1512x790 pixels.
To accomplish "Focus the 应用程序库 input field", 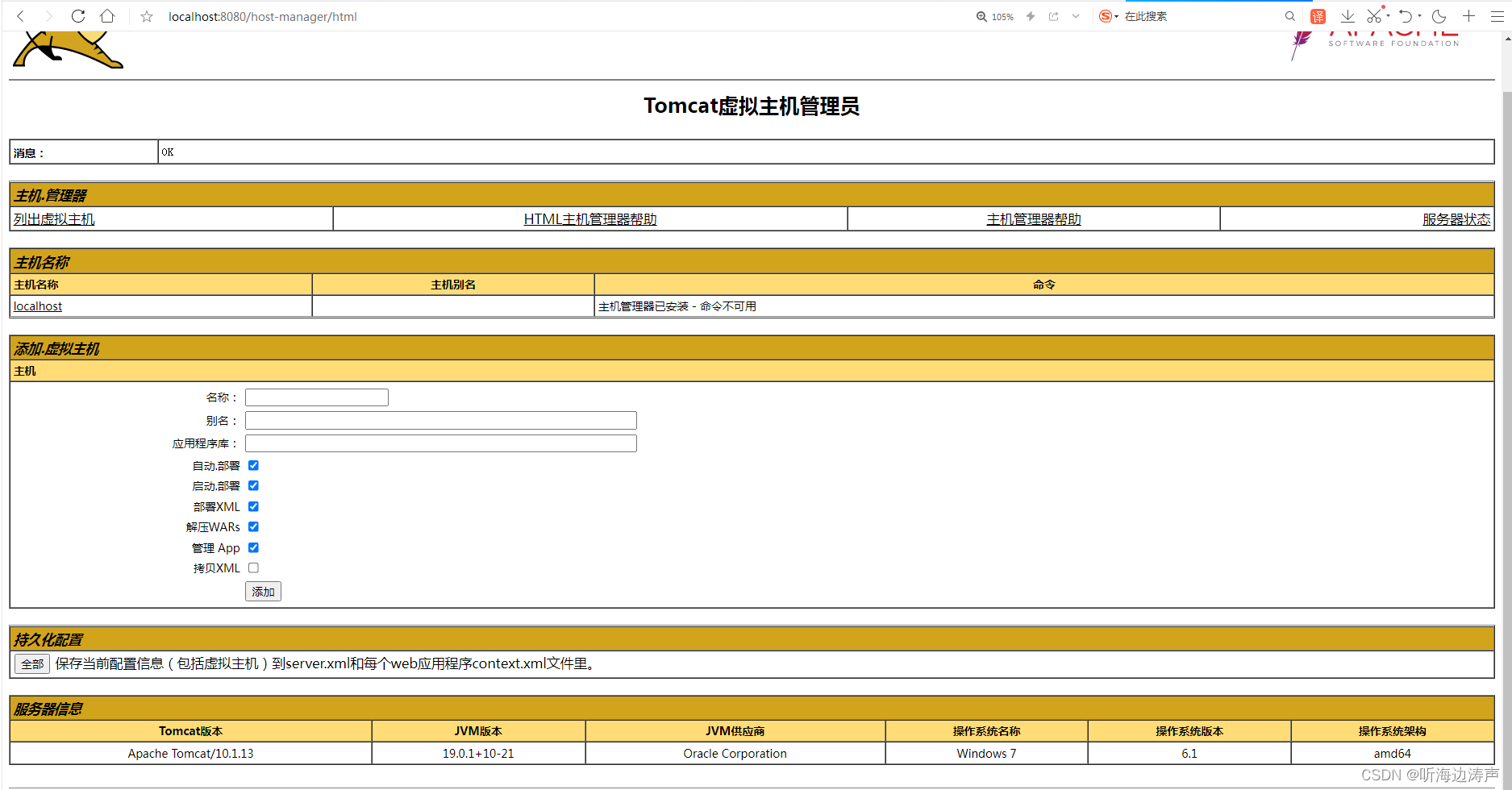I will point(441,443).
